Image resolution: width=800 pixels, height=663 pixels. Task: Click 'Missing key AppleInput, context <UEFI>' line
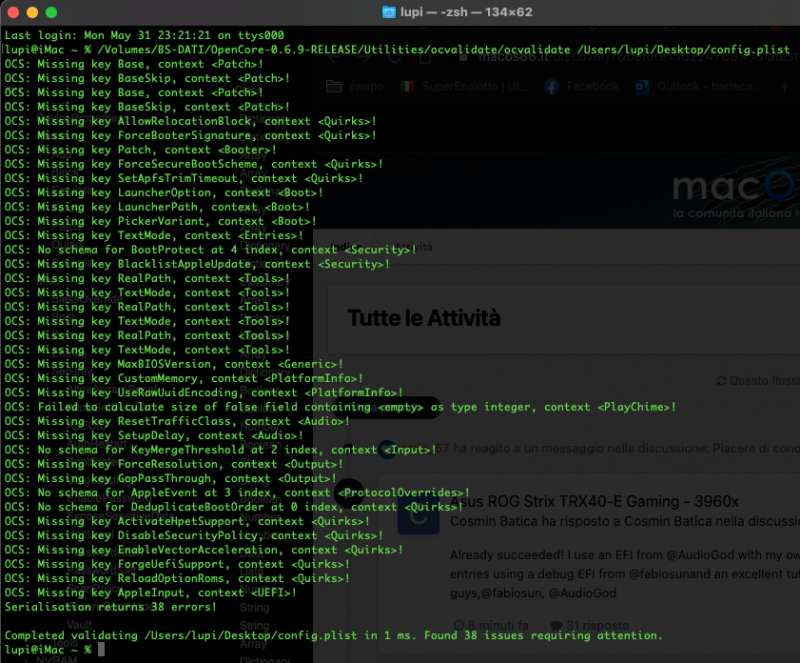point(151,593)
